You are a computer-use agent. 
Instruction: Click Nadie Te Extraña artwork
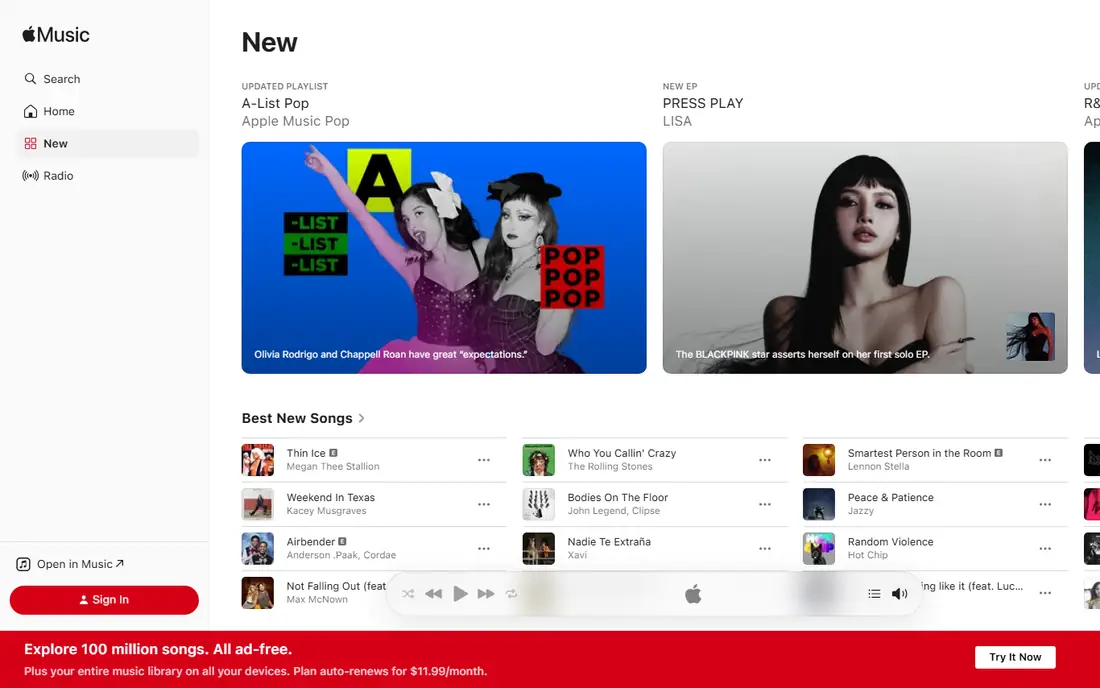[539, 548]
